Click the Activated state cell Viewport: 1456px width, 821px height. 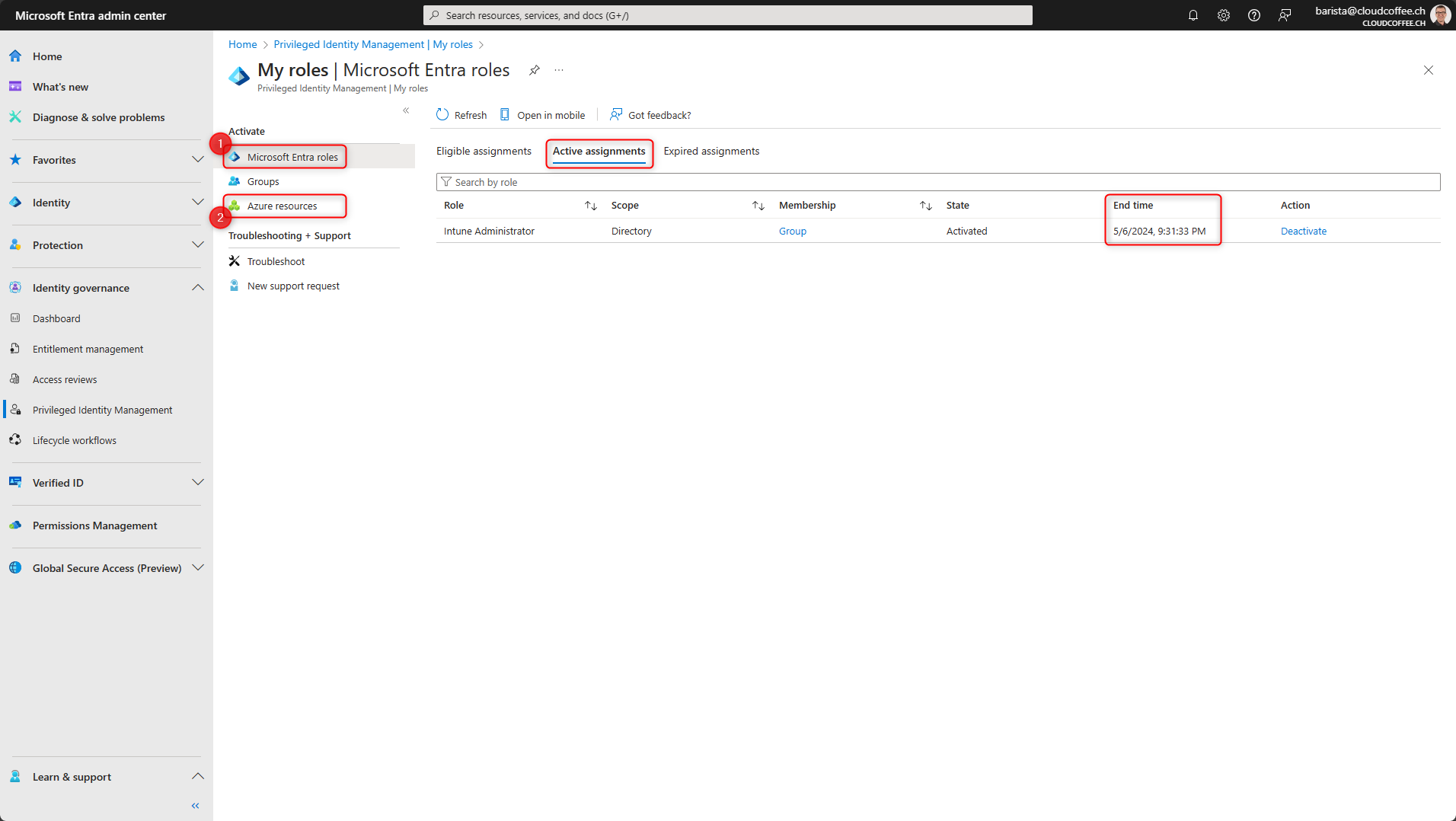click(x=966, y=232)
